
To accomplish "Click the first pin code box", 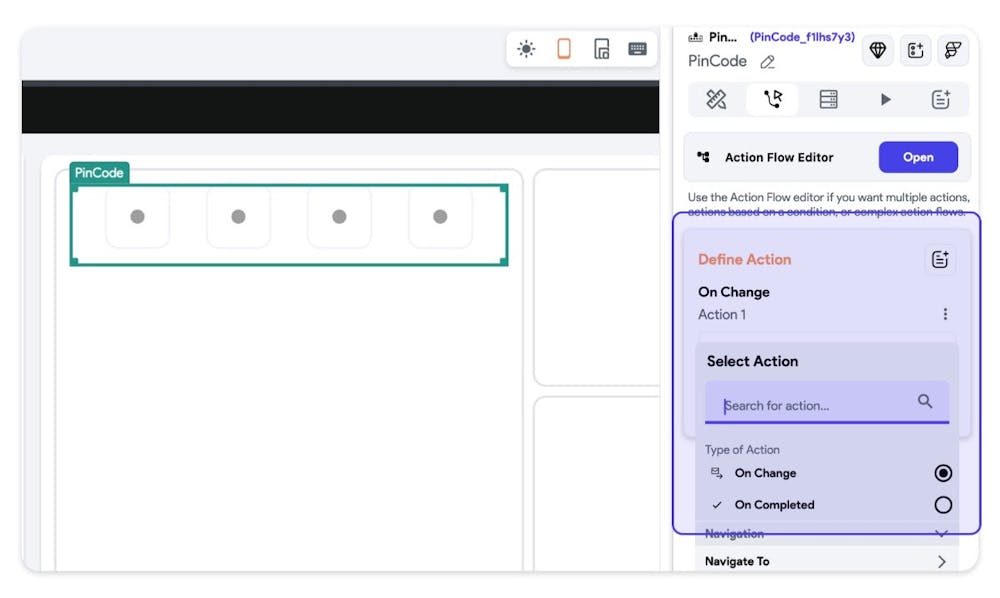I will tap(138, 217).
